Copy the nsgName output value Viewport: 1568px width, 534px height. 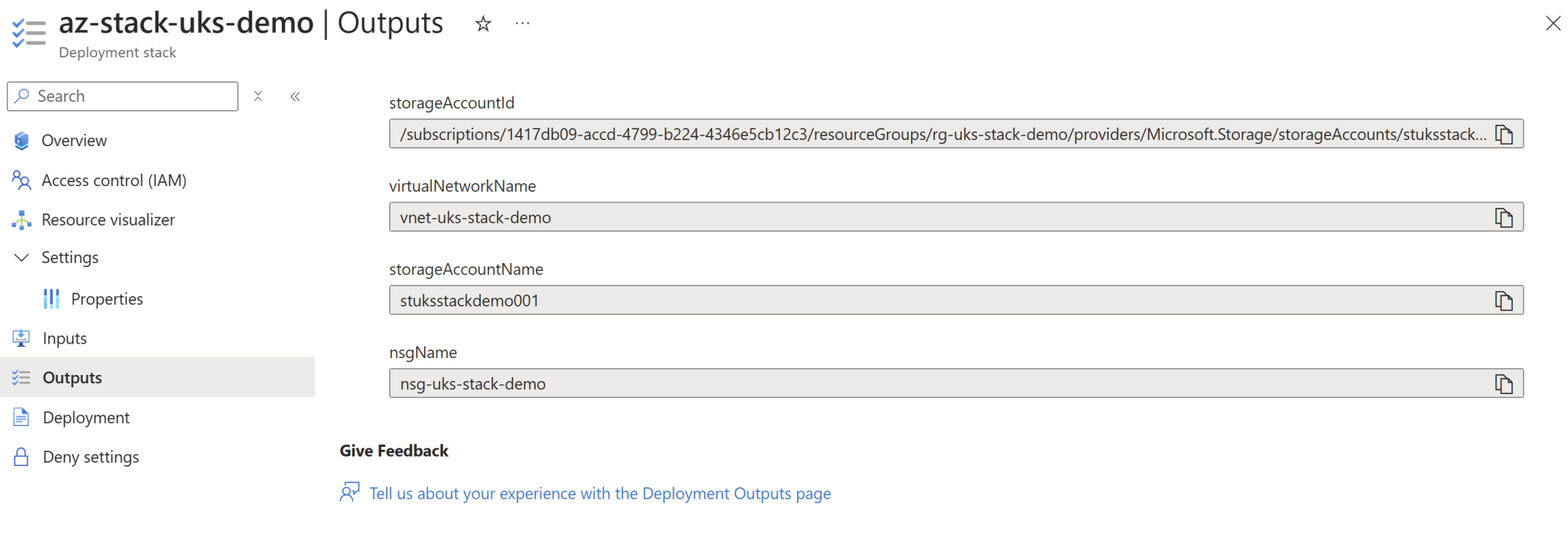point(1503,383)
